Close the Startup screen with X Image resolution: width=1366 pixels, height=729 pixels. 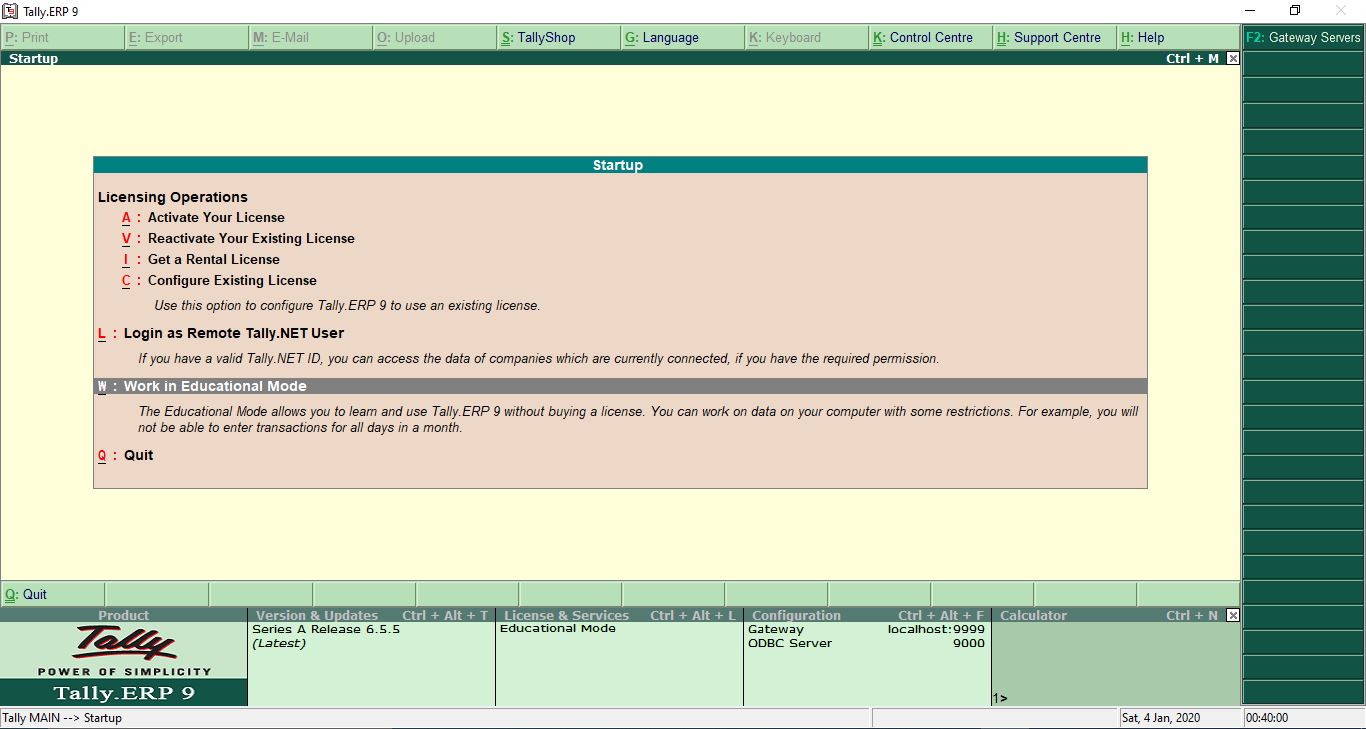click(1233, 58)
